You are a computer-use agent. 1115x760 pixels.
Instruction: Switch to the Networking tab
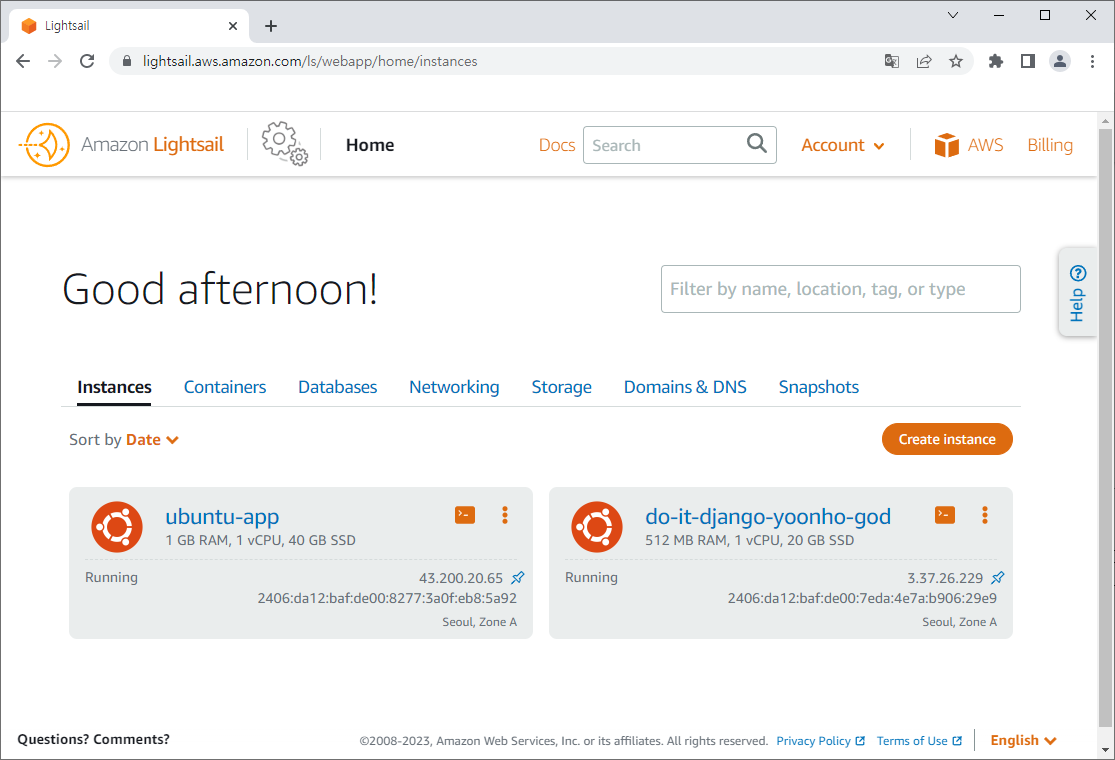coord(454,387)
